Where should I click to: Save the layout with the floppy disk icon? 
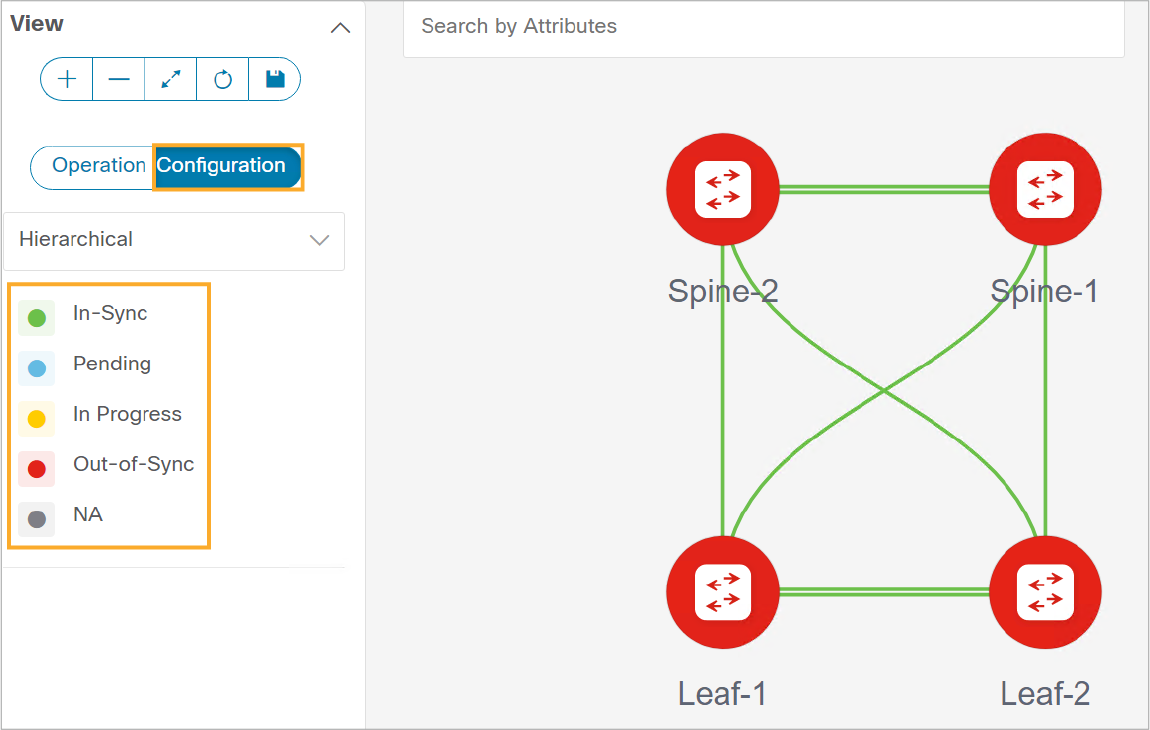point(275,79)
